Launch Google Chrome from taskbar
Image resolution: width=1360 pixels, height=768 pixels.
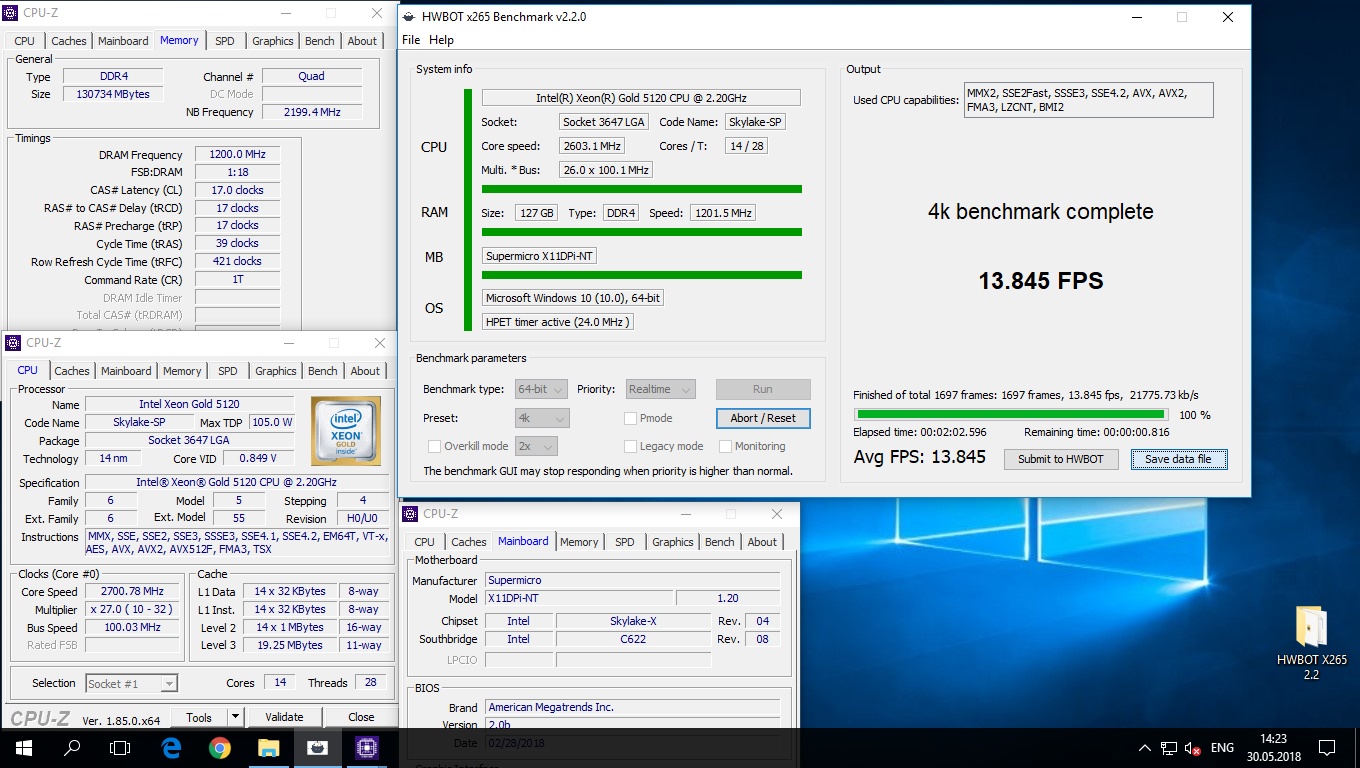click(220, 748)
